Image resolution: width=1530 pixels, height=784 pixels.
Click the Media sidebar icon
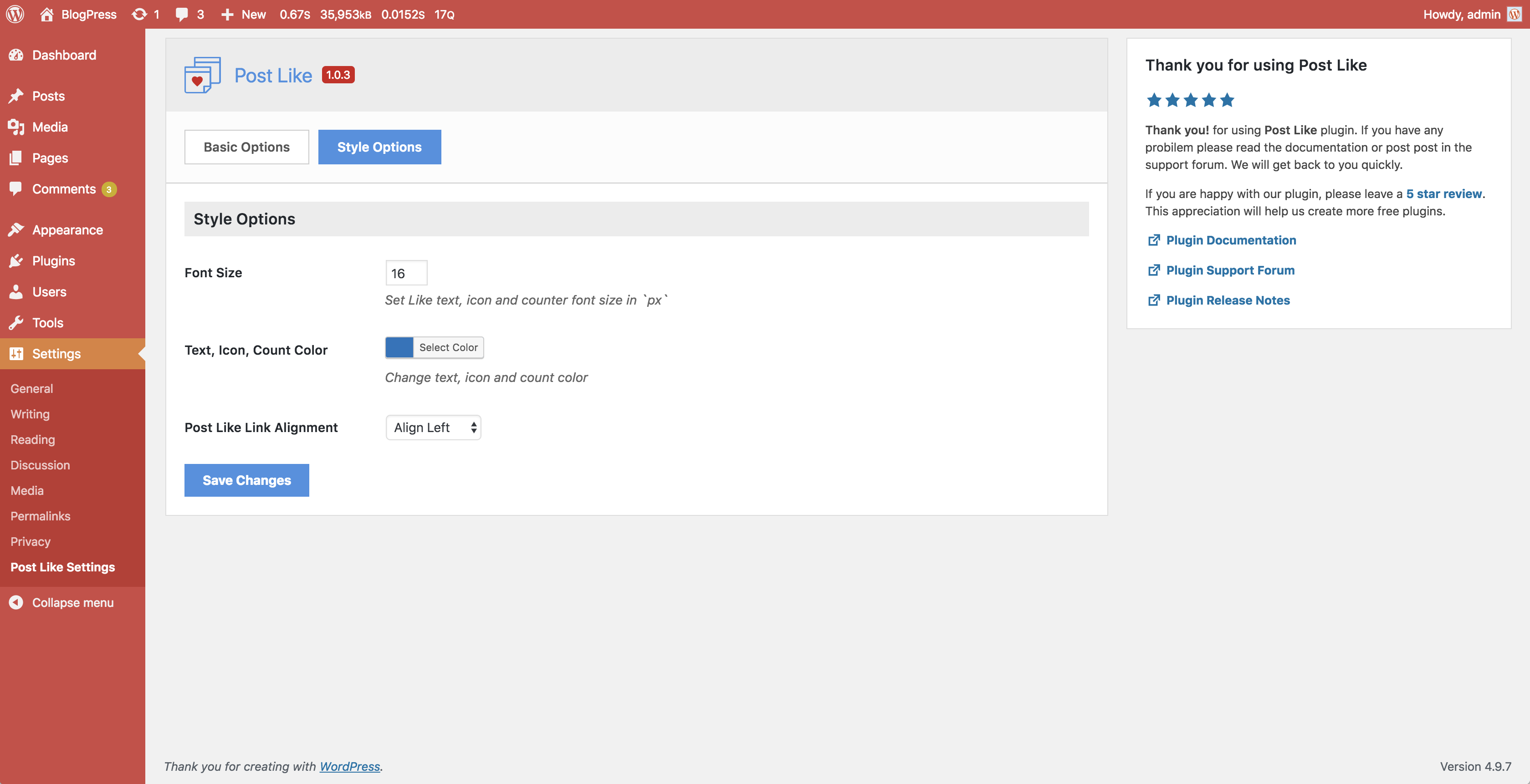click(x=16, y=127)
